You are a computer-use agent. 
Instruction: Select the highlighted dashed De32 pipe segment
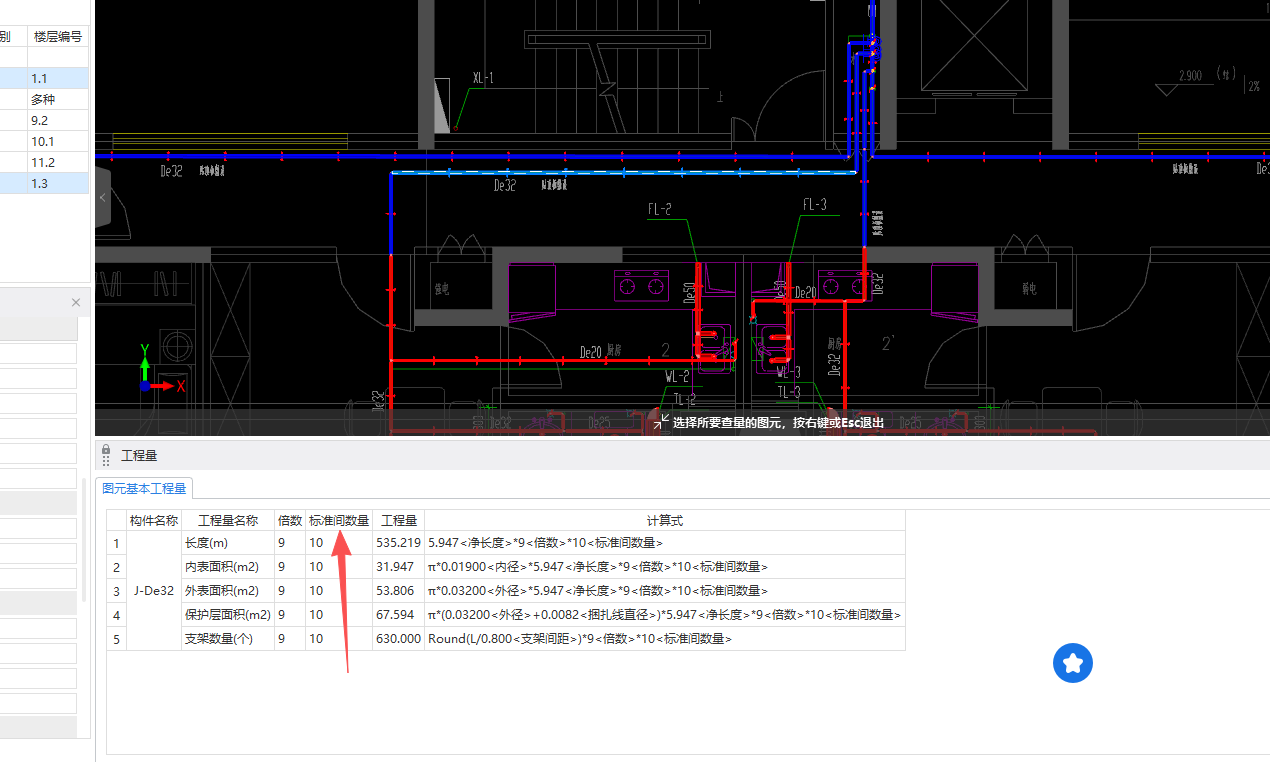click(x=624, y=172)
